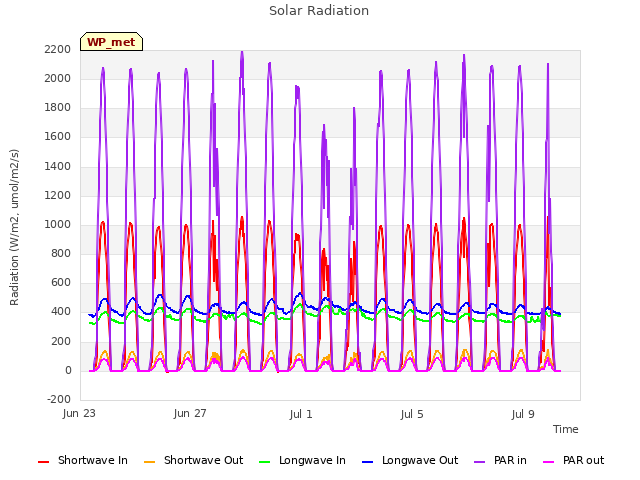
Task: Select the PAR in legend entry
Action: (500, 460)
